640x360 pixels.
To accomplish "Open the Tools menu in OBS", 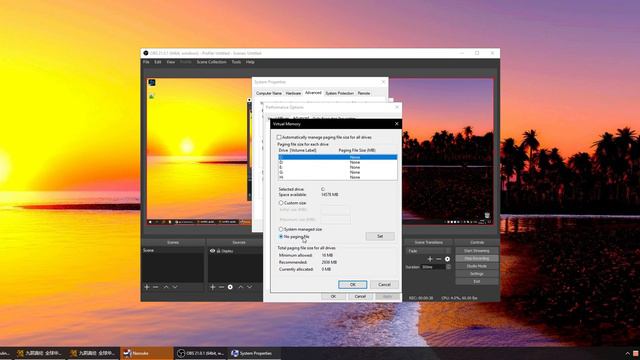I will pos(236,62).
